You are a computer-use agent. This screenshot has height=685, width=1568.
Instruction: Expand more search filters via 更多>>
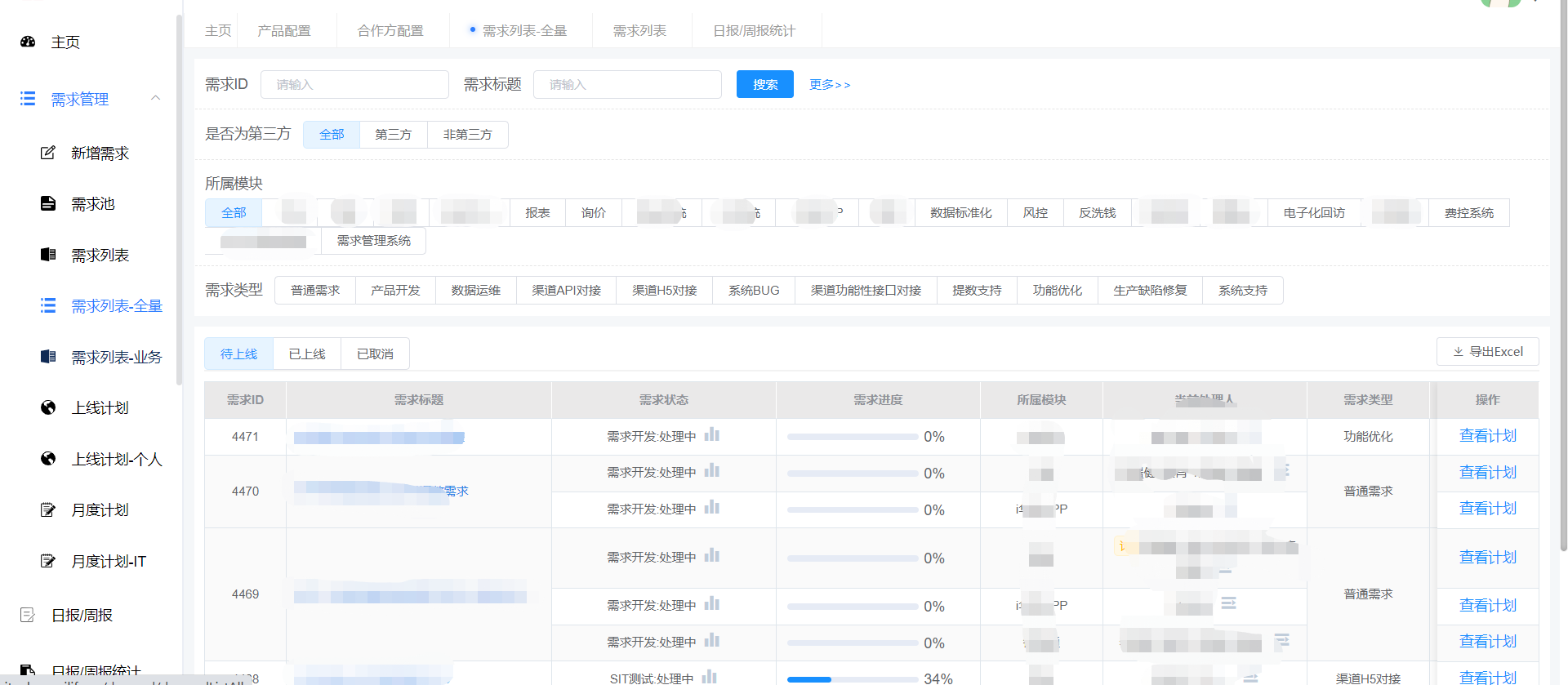830,84
